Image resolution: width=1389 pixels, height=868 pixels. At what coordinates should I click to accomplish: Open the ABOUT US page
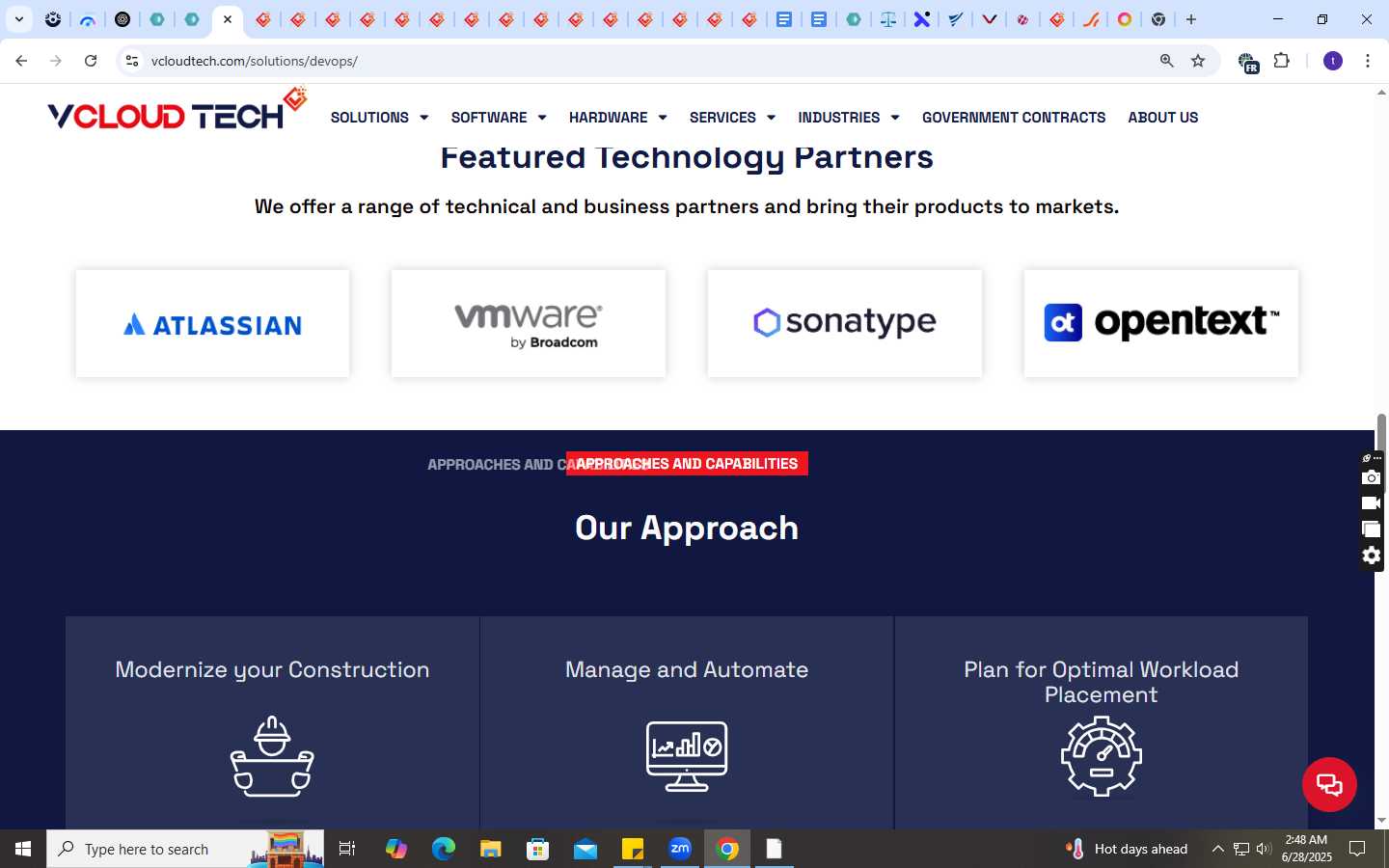[x=1163, y=118]
